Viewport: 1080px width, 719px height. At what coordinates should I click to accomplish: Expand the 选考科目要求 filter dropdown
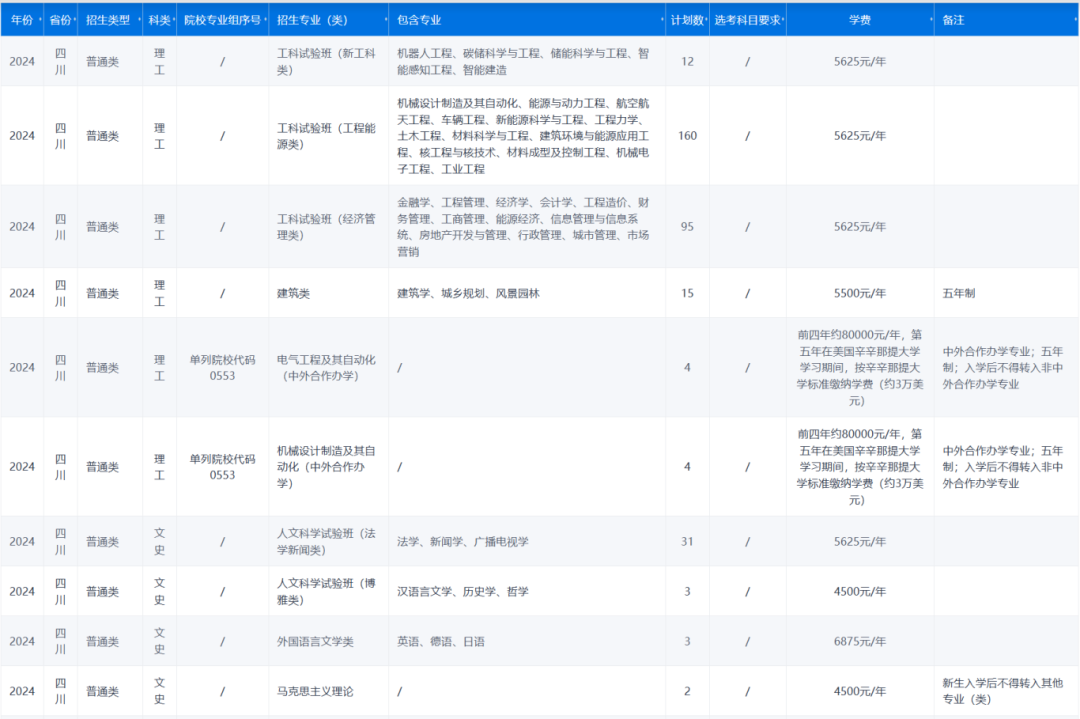[783, 19]
